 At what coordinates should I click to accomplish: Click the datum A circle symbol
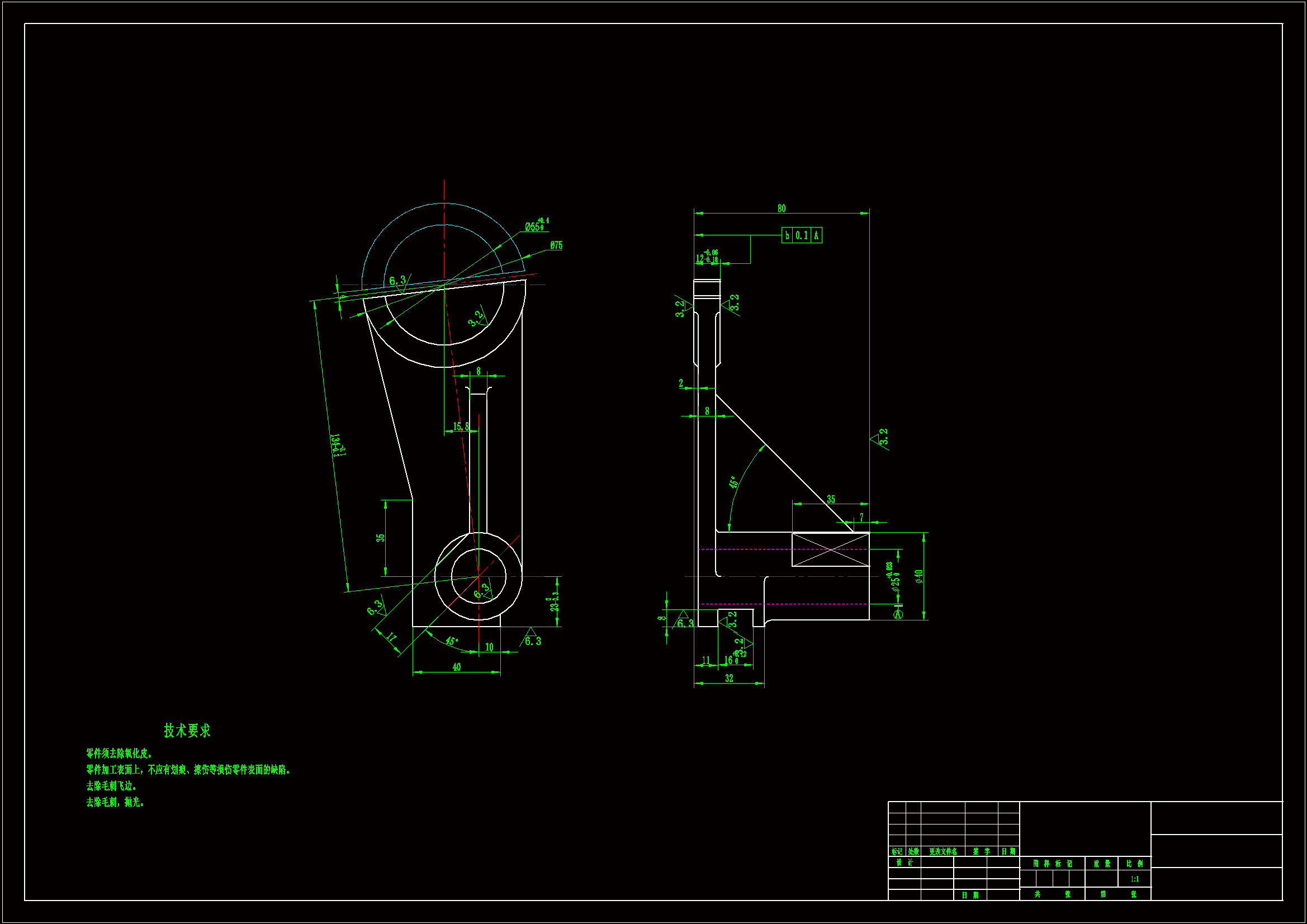[x=898, y=614]
